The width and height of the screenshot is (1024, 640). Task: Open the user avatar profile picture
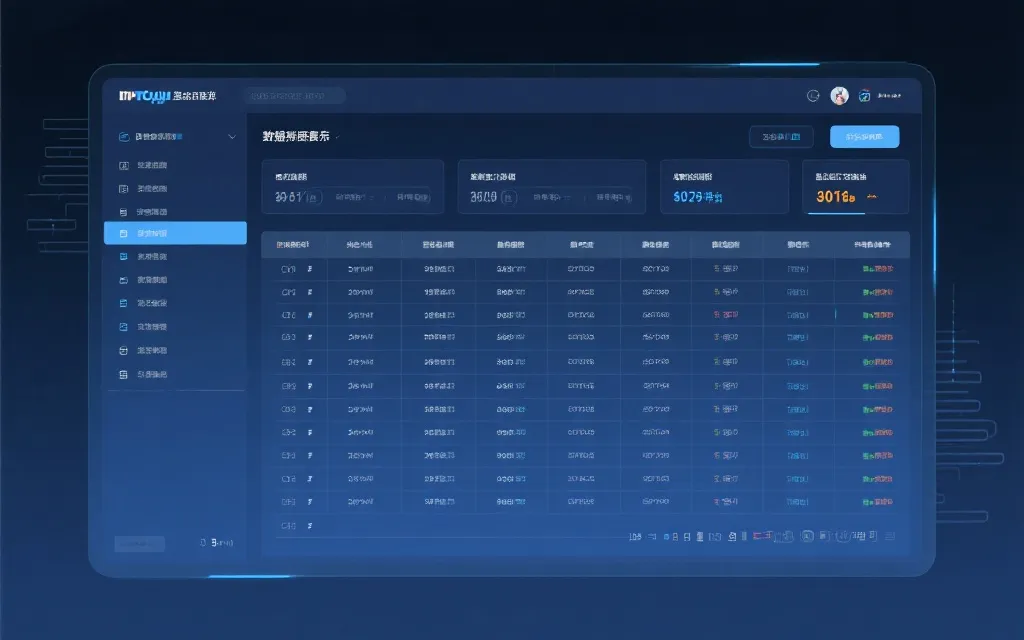[x=839, y=96]
